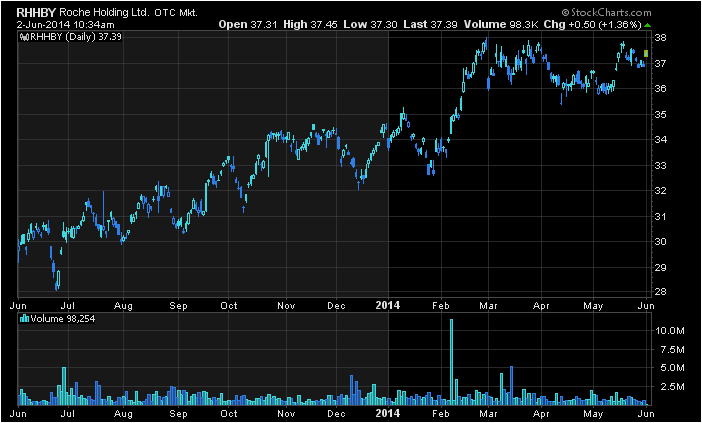Screen dimensions: 702x423
Task: Click the bar icon beside Volume 98,254 legend
Action: (x=25, y=319)
